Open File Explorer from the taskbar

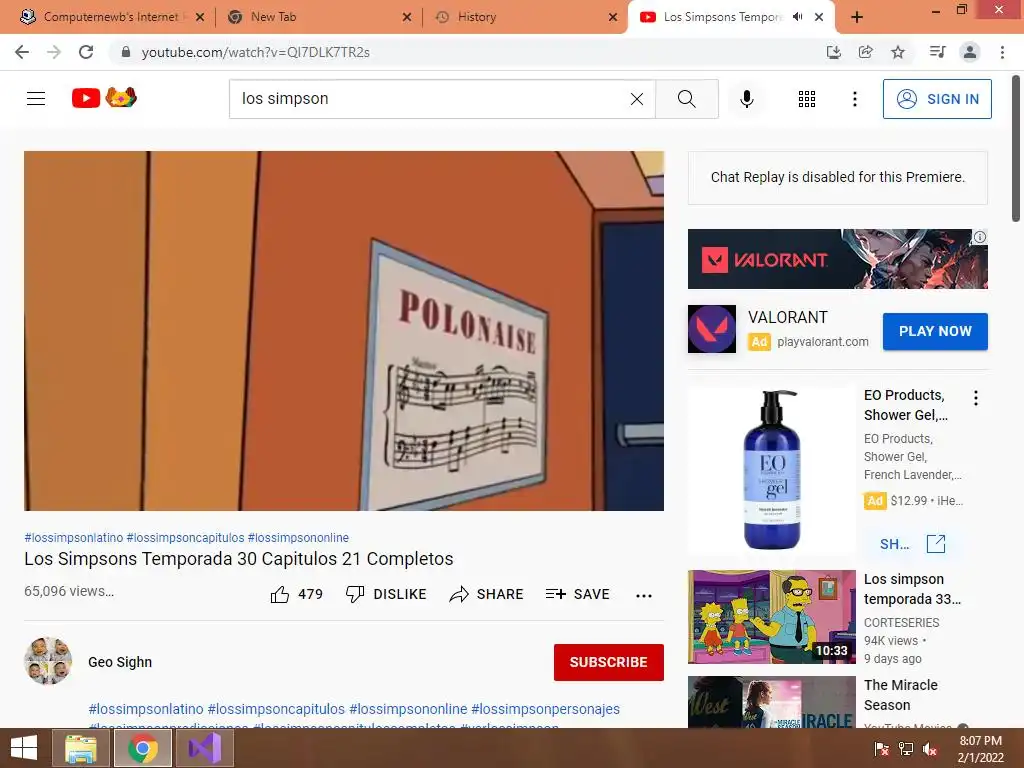(80, 748)
